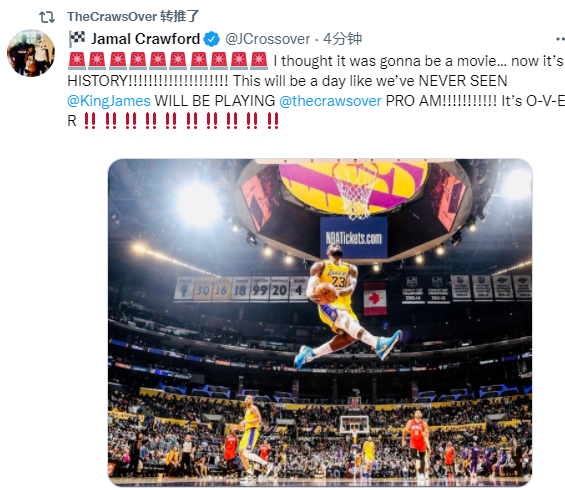Click the first red siren emoji

[x=77, y=61]
